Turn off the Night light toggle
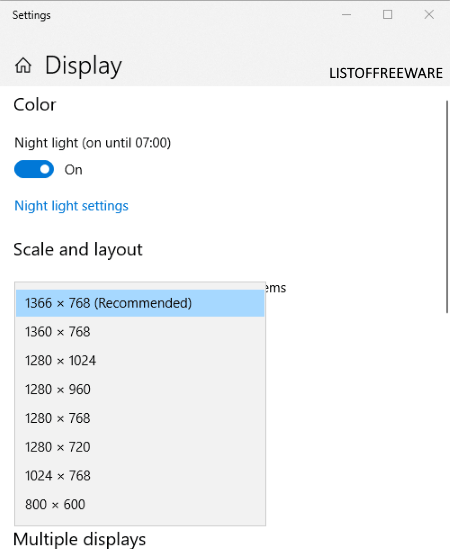Screen dimensions: 450x549 tap(34, 169)
